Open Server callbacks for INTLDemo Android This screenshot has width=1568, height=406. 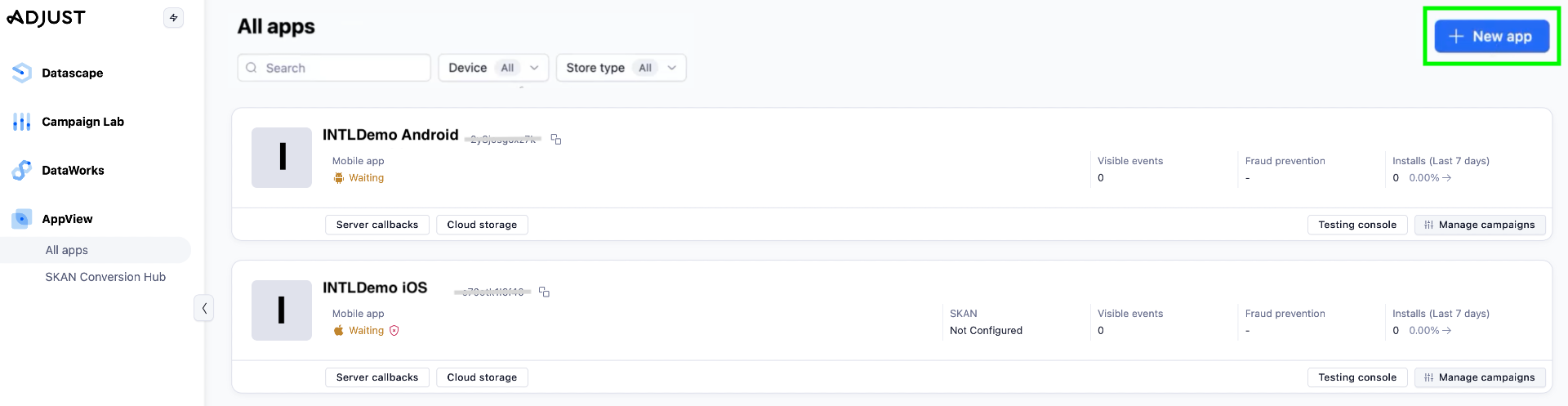(x=376, y=225)
